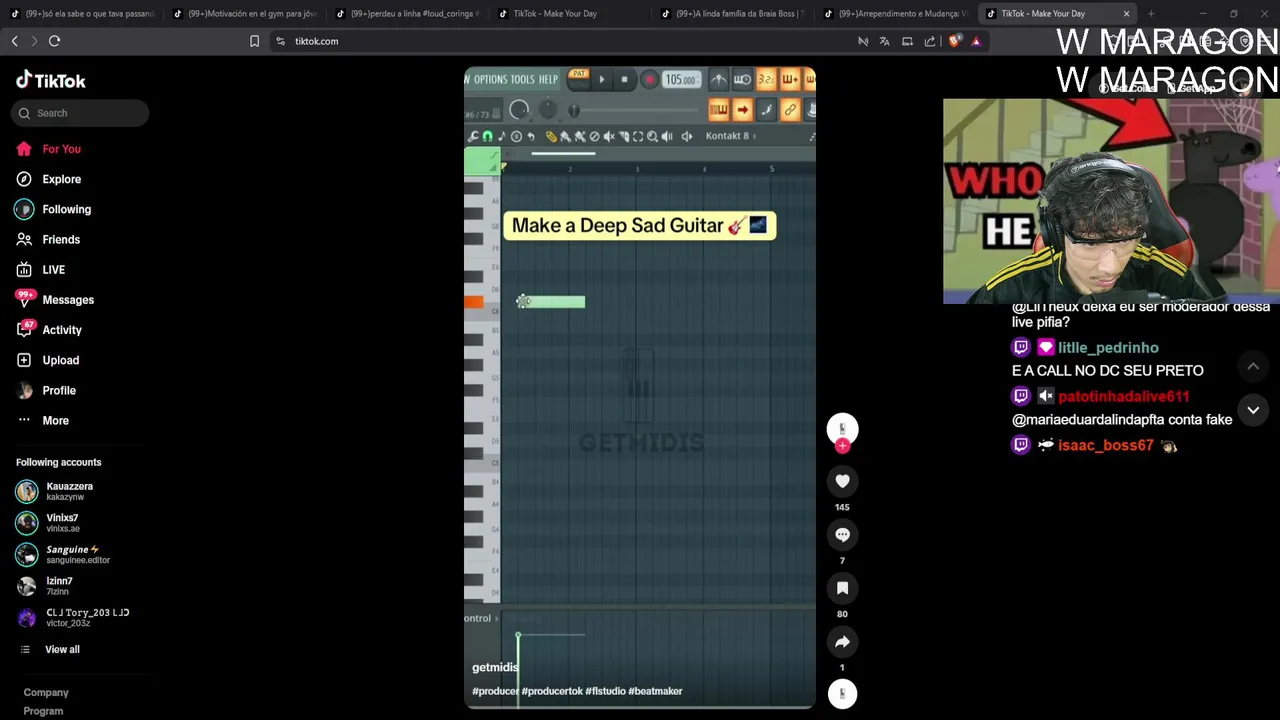Like the video with the heart icon
The height and width of the screenshot is (720, 1280).
coord(842,481)
